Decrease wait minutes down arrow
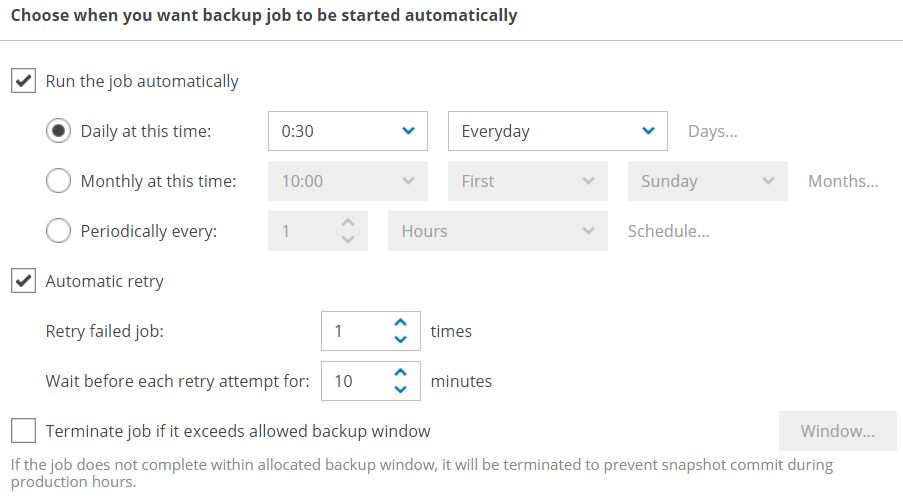903x498 pixels. [x=400, y=390]
